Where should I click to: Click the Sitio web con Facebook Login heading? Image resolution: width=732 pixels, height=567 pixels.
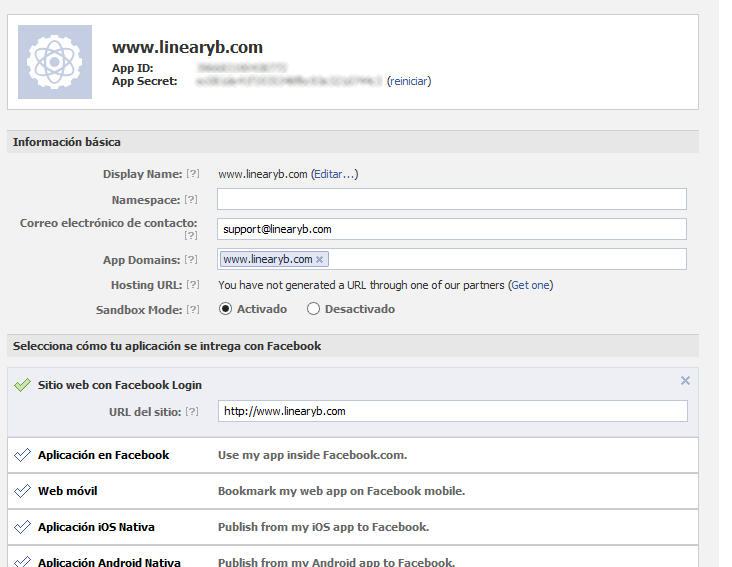tap(120, 385)
